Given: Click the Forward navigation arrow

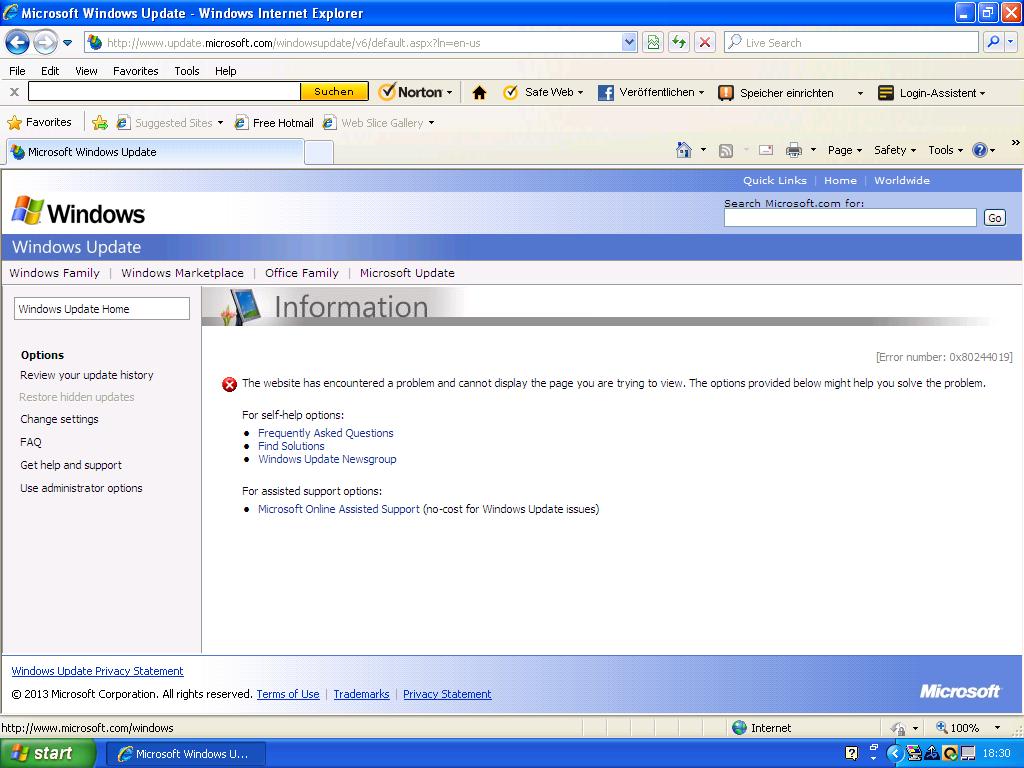Looking at the screenshot, I should pos(45,43).
